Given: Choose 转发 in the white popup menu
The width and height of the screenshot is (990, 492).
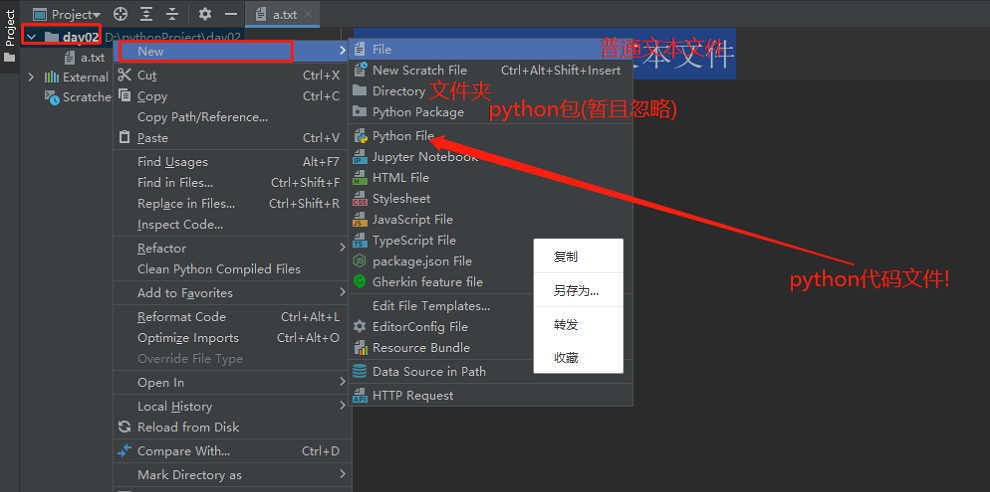Looking at the screenshot, I should [578, 325].
